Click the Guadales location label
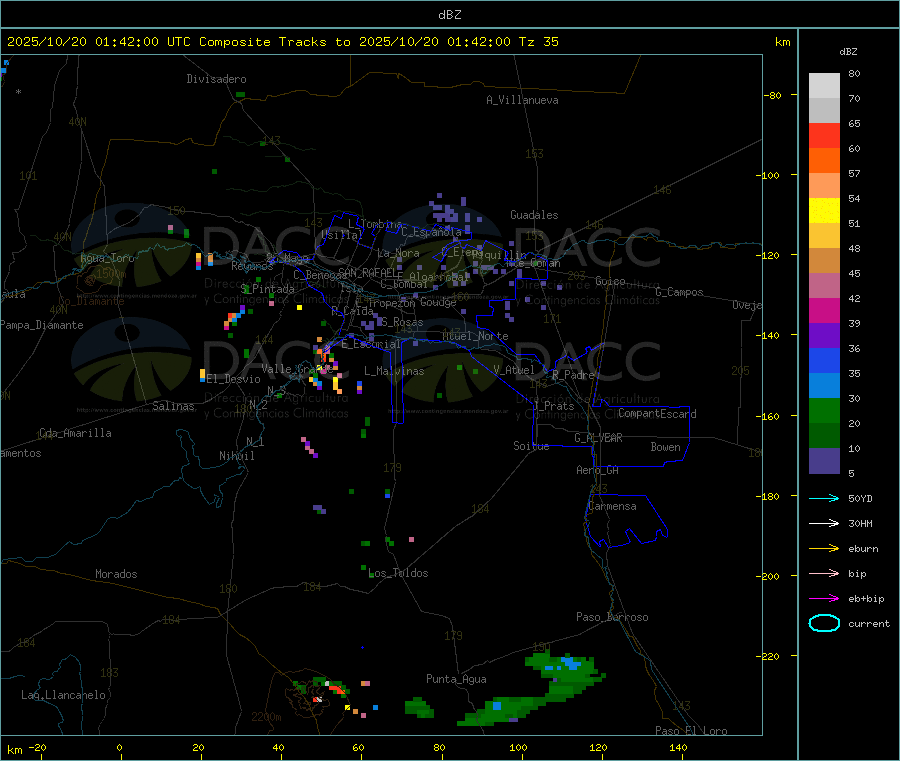This screenshot has width=900, height=761. pos(534,215)
